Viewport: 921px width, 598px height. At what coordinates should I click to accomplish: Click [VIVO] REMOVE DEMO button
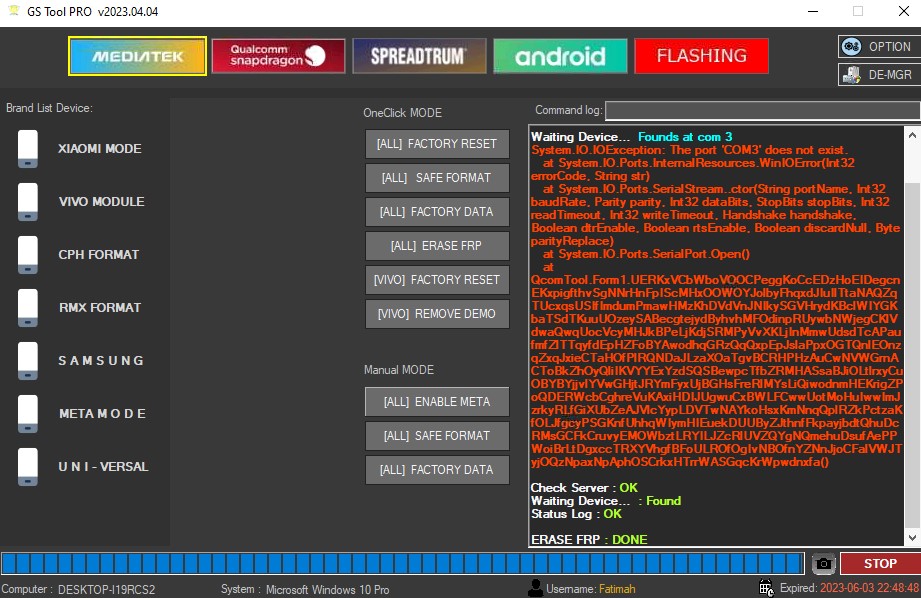[437, 314]
